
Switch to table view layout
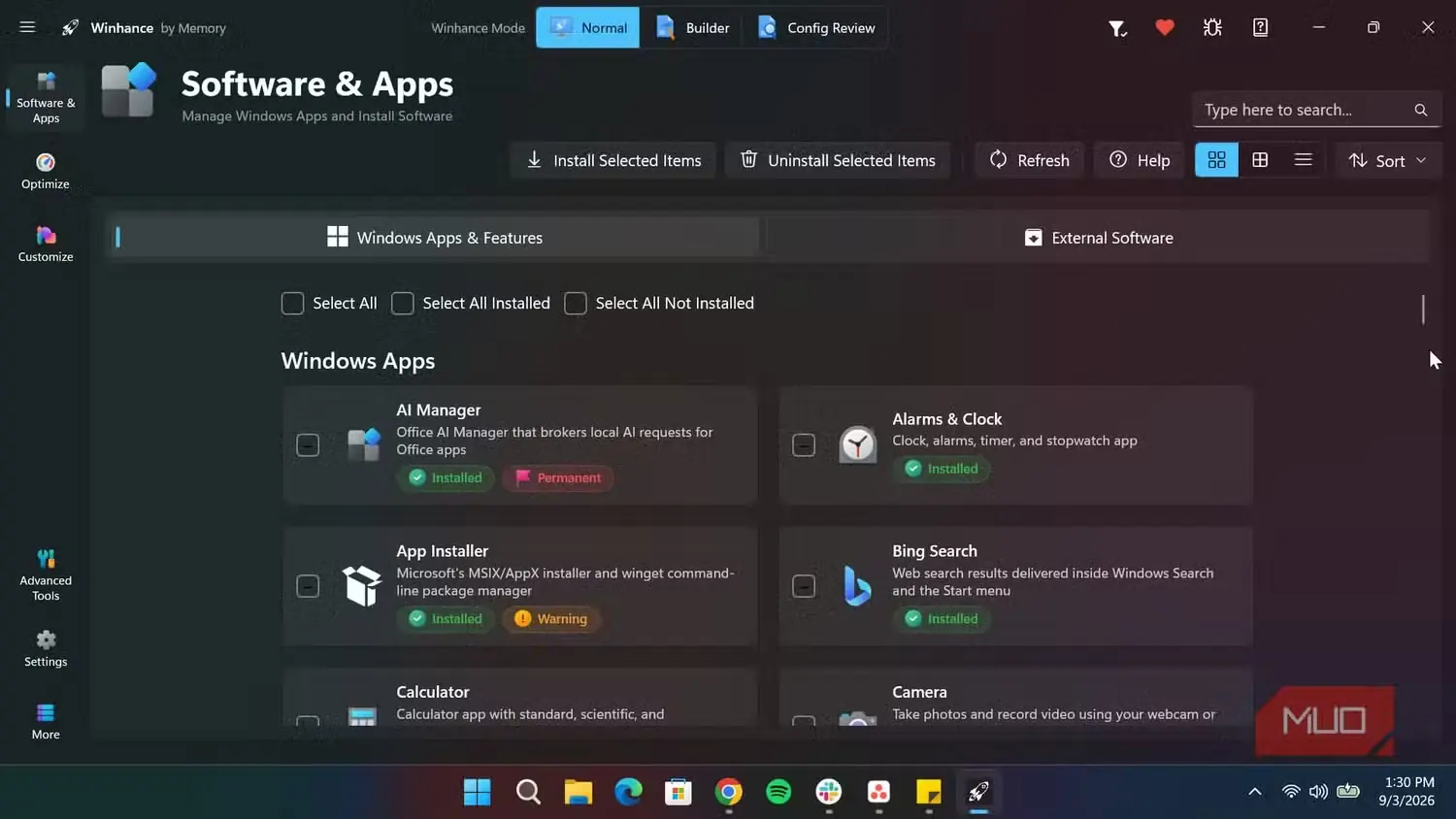1260,160
